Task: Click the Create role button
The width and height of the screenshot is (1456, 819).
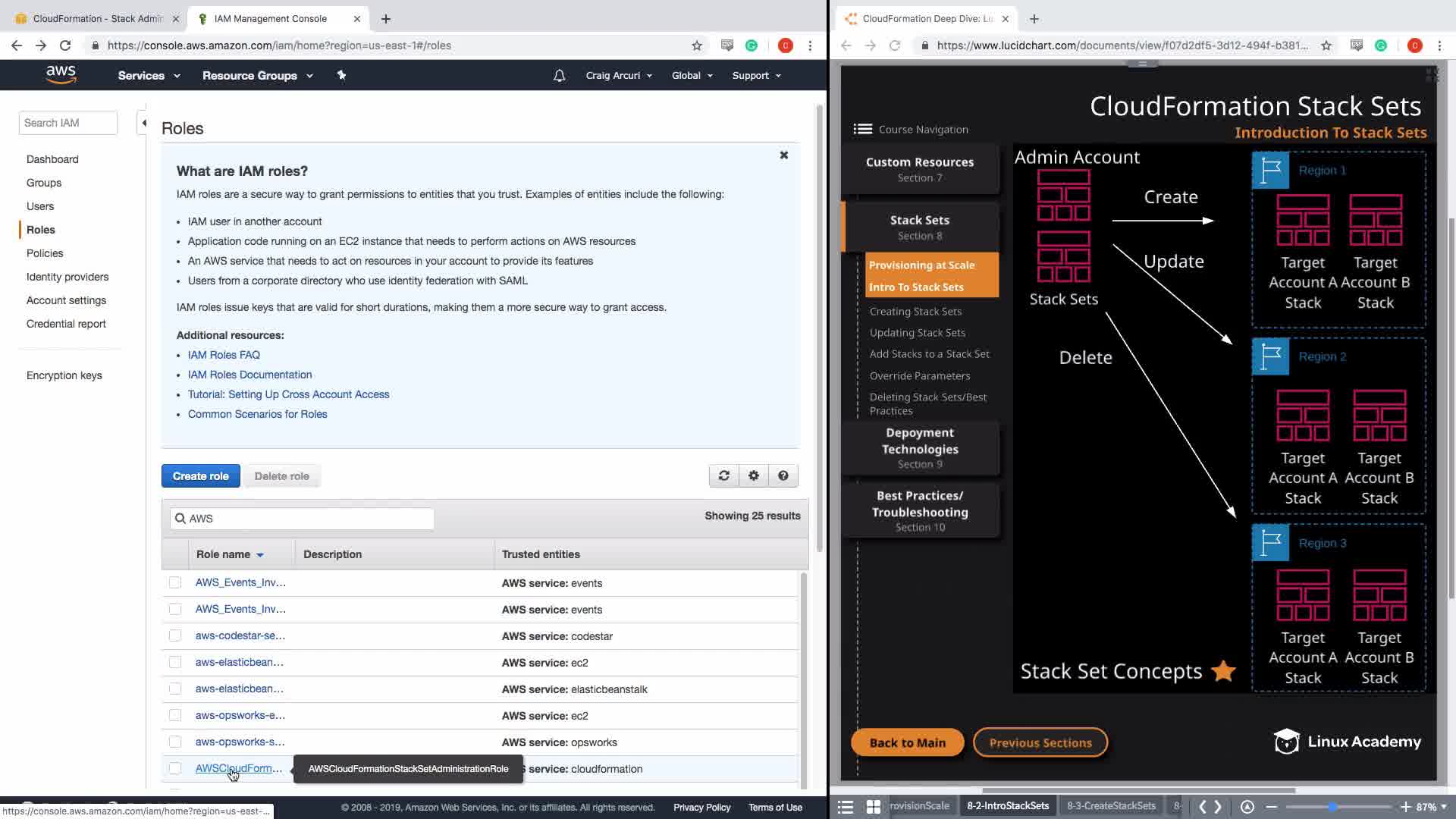Action: pyautogui.click(x=200, y=476)
